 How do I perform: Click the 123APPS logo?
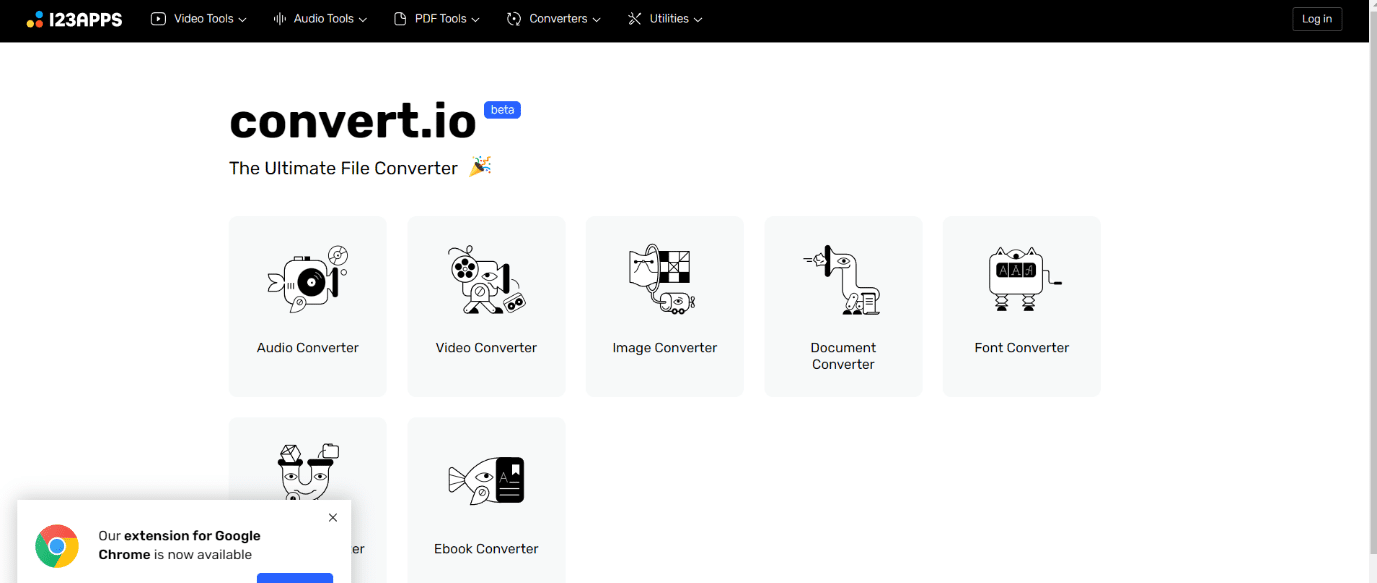(74, 19)
